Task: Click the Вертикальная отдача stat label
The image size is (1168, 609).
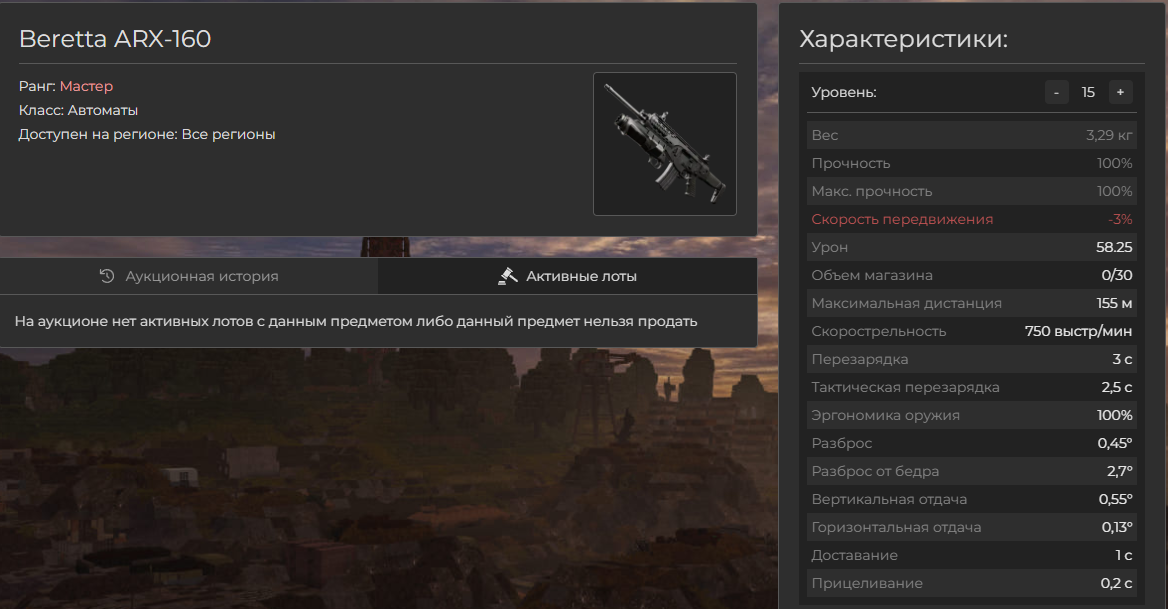Action: pyautogui.click(x=889, y=500)
